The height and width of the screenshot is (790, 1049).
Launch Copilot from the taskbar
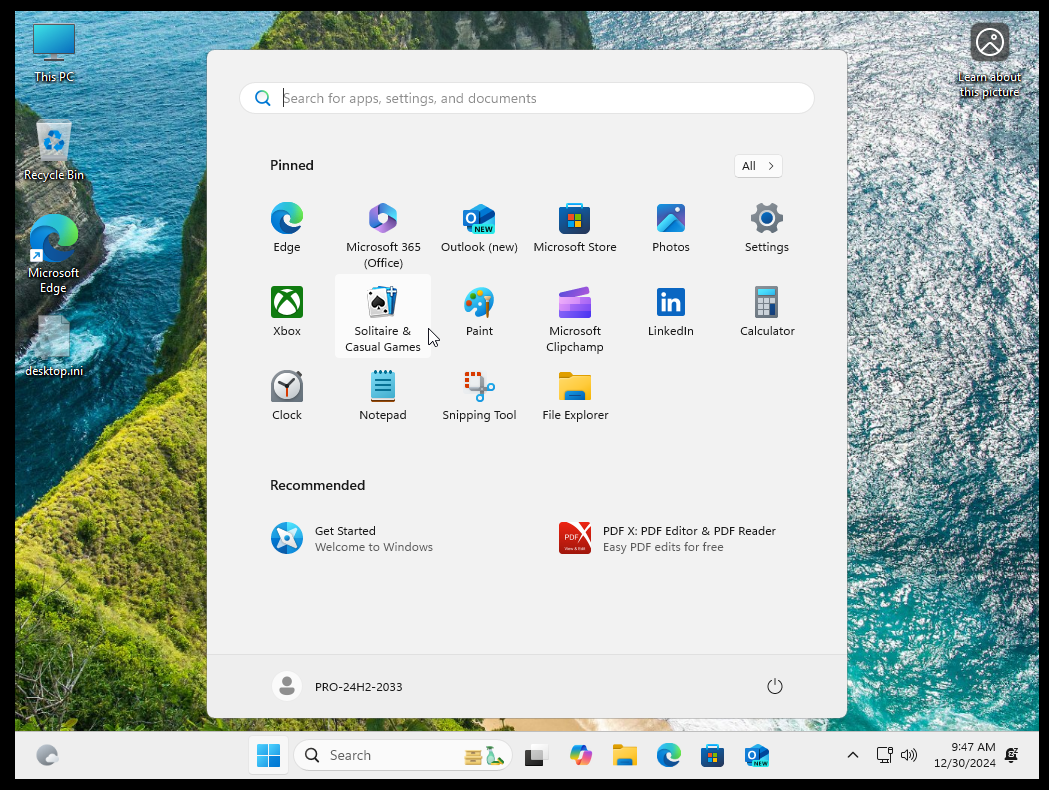pyautogui.click(x=580, y=755)
